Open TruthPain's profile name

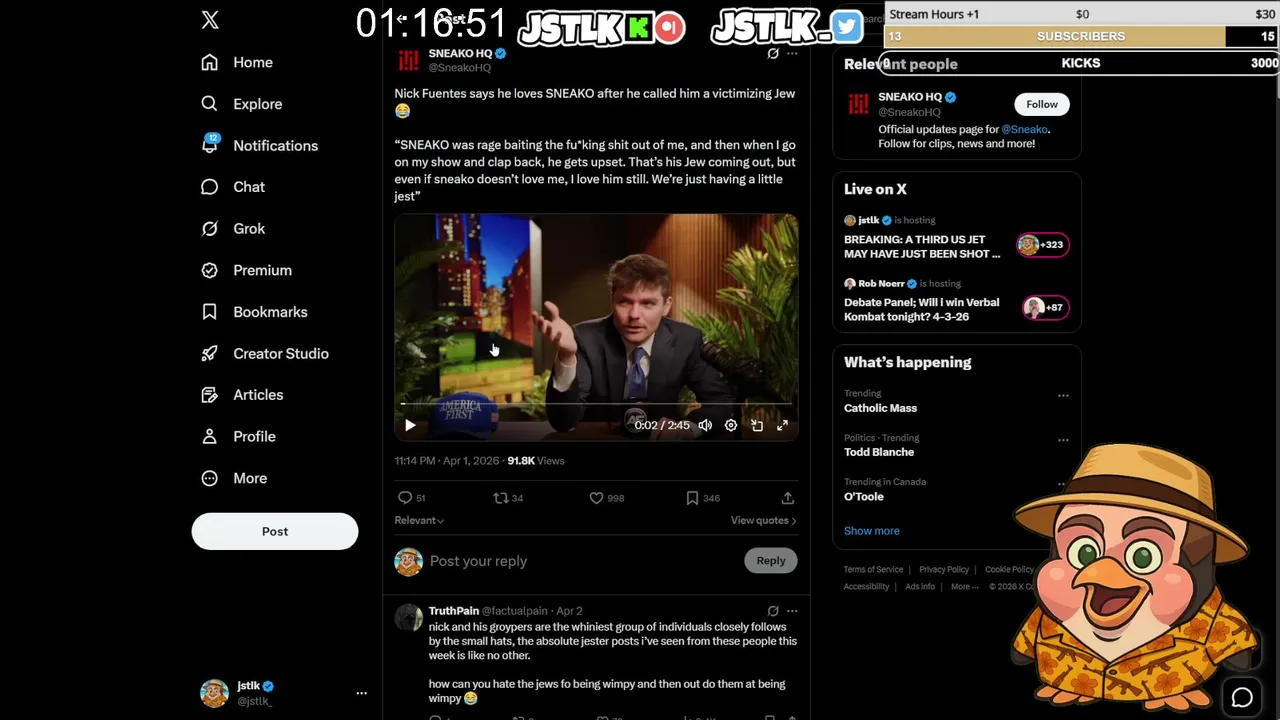(454, 611)
